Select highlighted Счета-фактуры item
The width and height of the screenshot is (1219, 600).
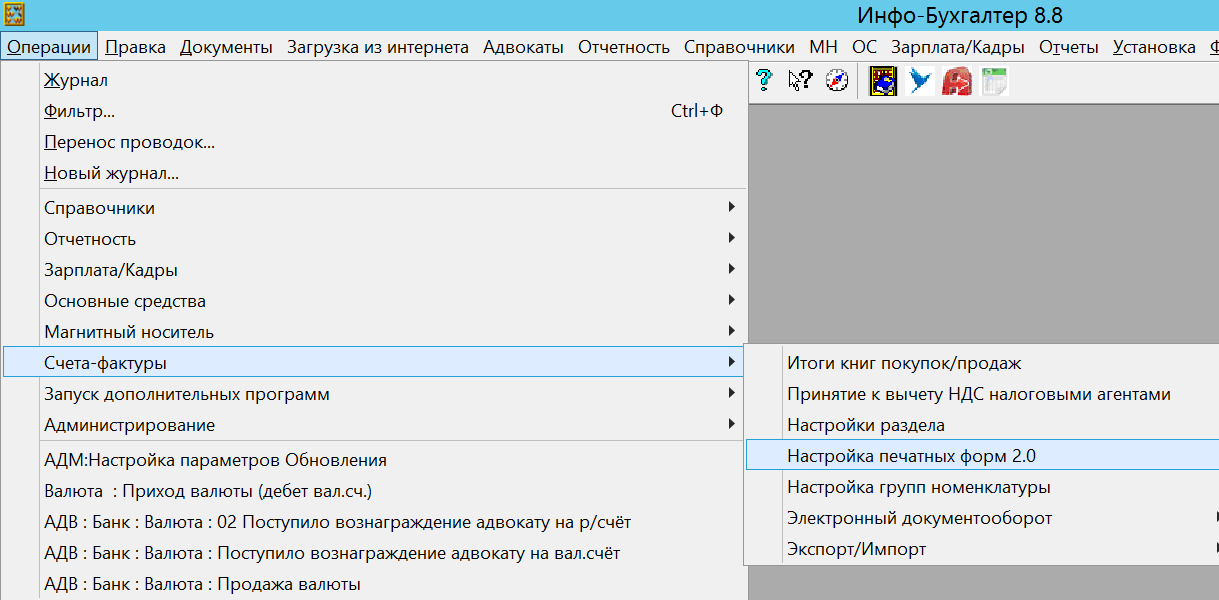(375, 362)
